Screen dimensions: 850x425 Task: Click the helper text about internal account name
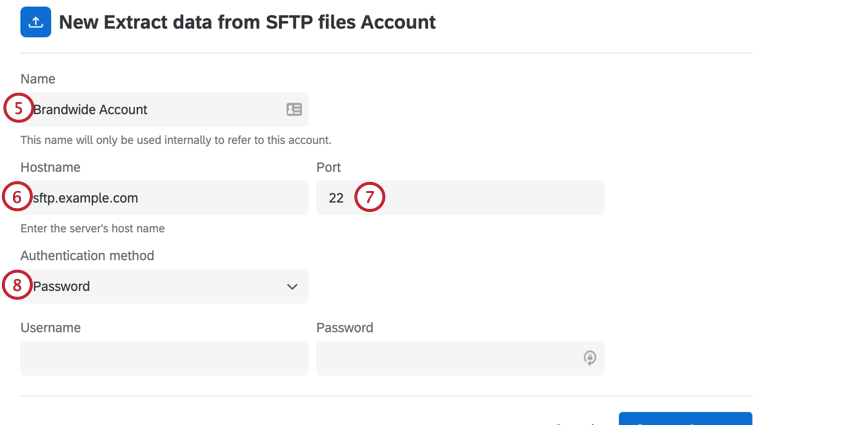(x=175, y=140)
